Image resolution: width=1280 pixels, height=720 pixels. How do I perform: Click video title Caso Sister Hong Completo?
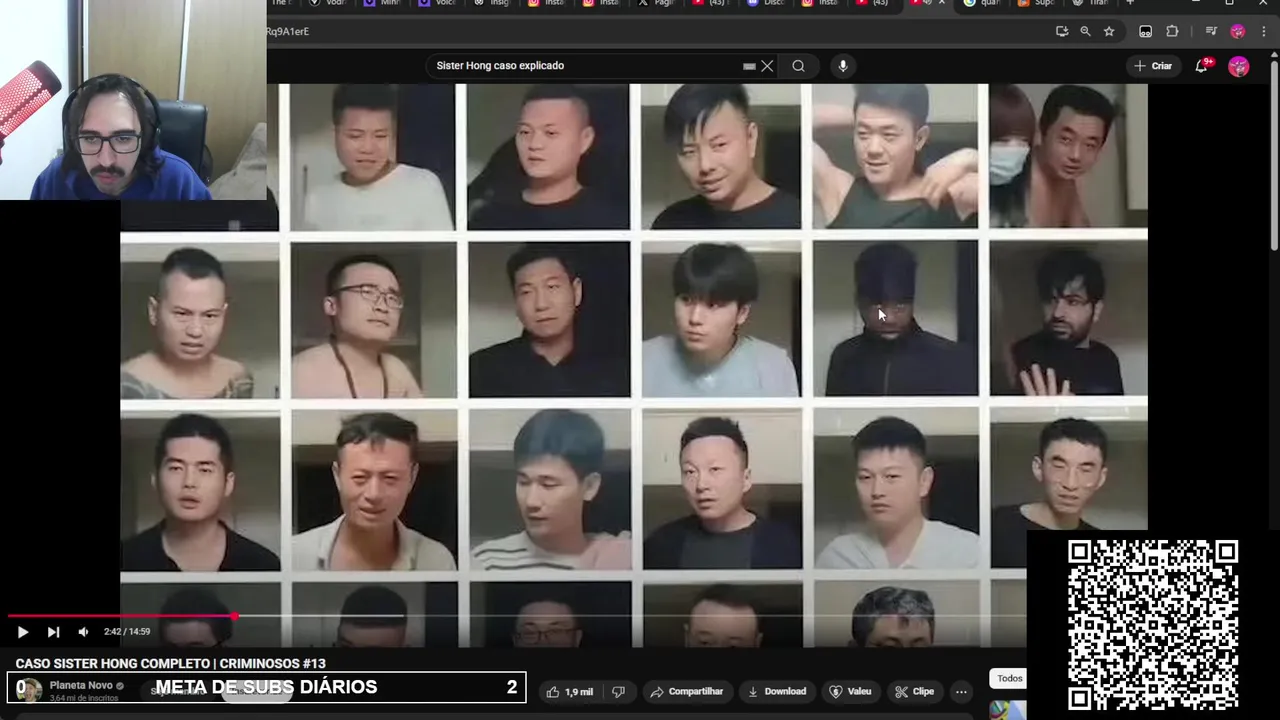pos(171,664)
